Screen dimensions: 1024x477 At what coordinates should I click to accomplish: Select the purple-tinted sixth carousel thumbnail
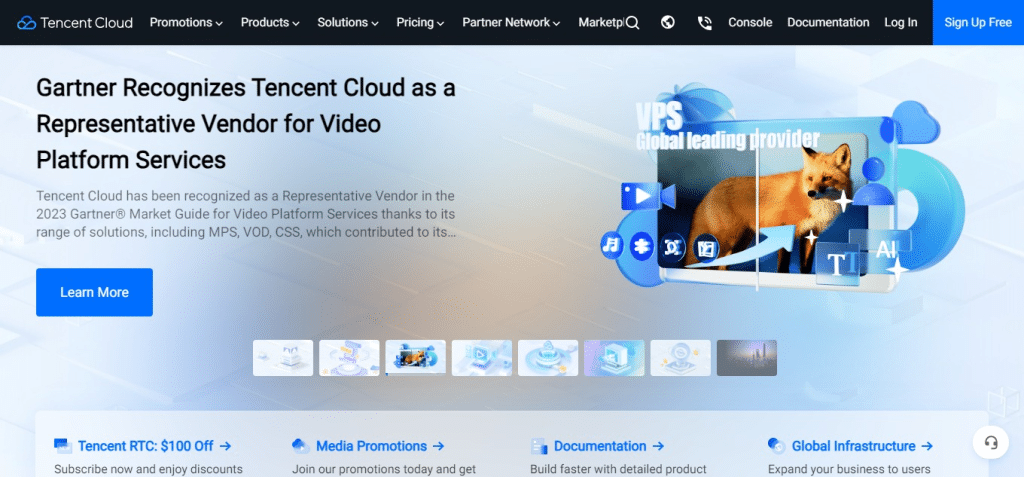click(615, 358)
